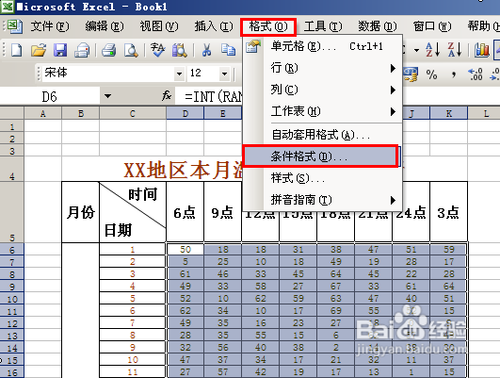Click the Open folder icon
The height and width of the screenshot is (378, 500).
pos(39,50)
